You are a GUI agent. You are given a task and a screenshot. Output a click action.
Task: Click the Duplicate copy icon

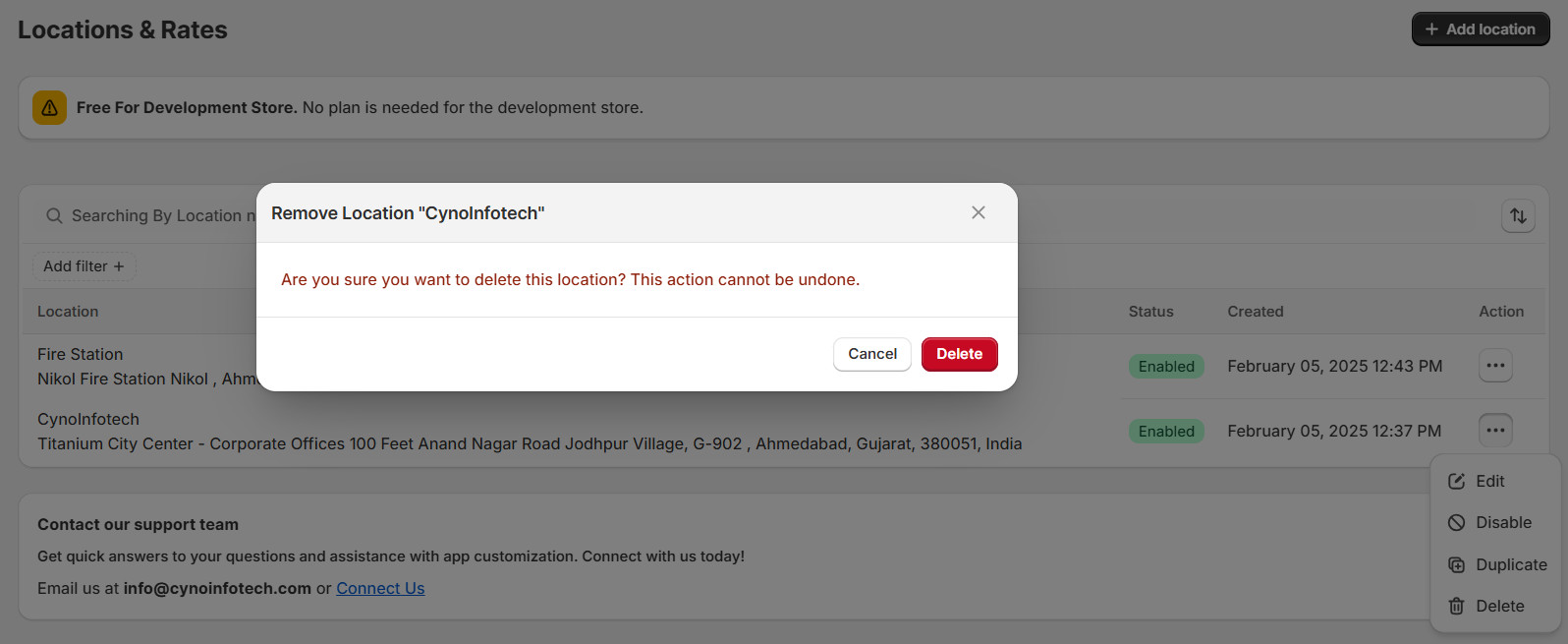coord(1457,565)
